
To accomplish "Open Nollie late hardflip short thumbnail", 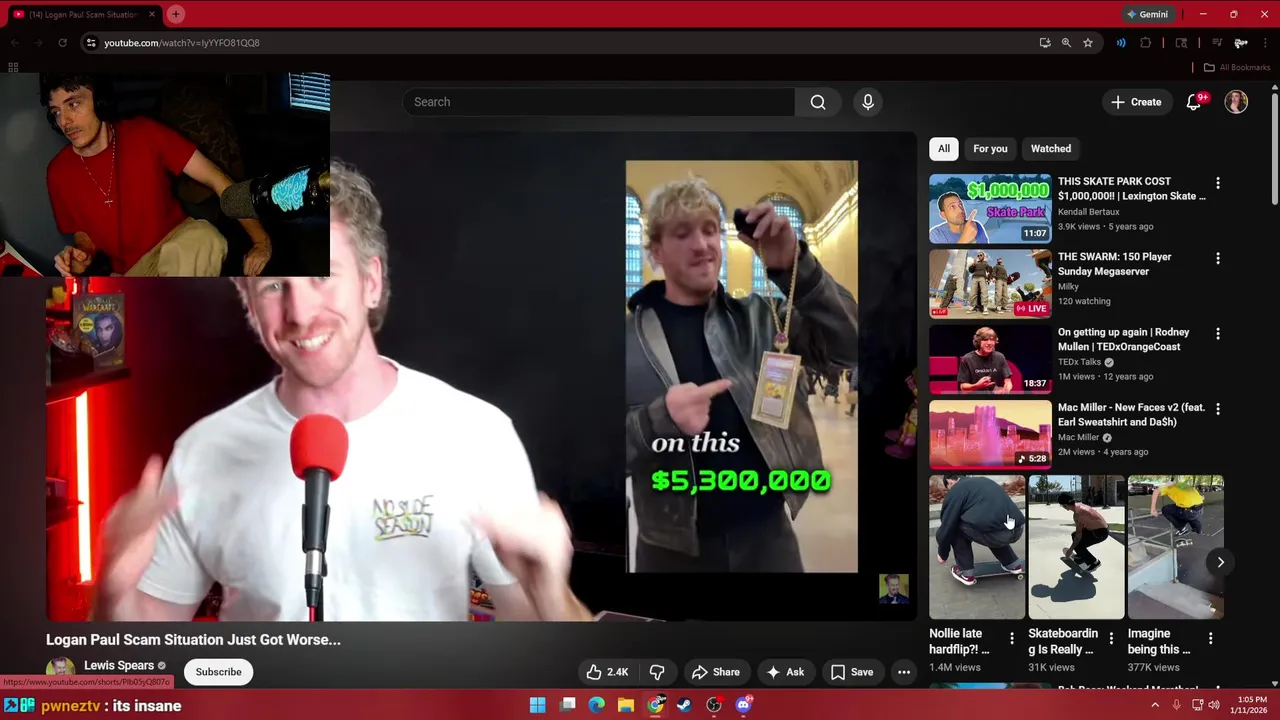I will tap(977, 547).
